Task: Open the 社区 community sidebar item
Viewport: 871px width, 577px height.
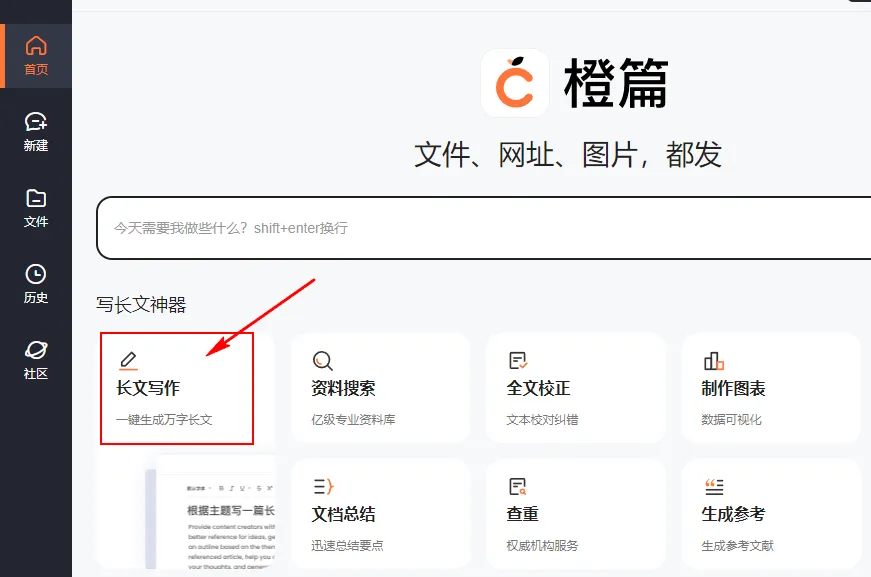Action: pyautogui.click(x=36, y=360)
